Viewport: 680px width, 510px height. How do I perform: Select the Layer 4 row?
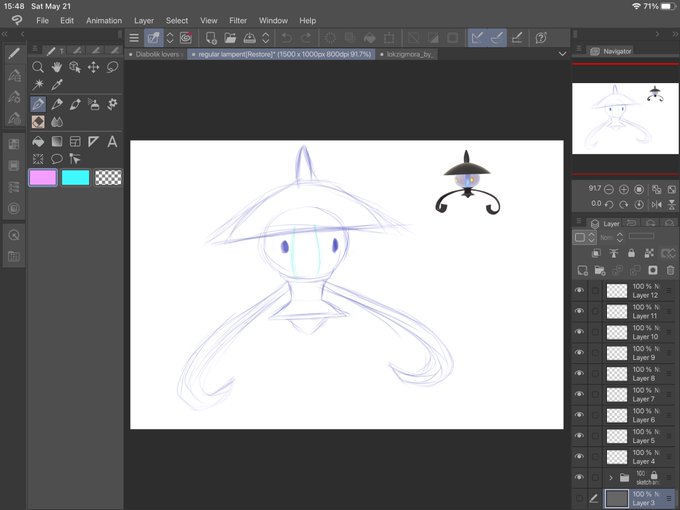pyautogui.click(x=625, y=457)
